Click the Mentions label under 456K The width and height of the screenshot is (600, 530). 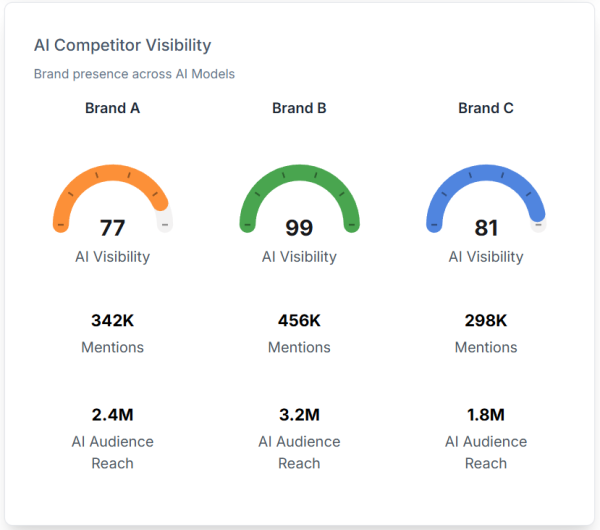tap(299, 347)
